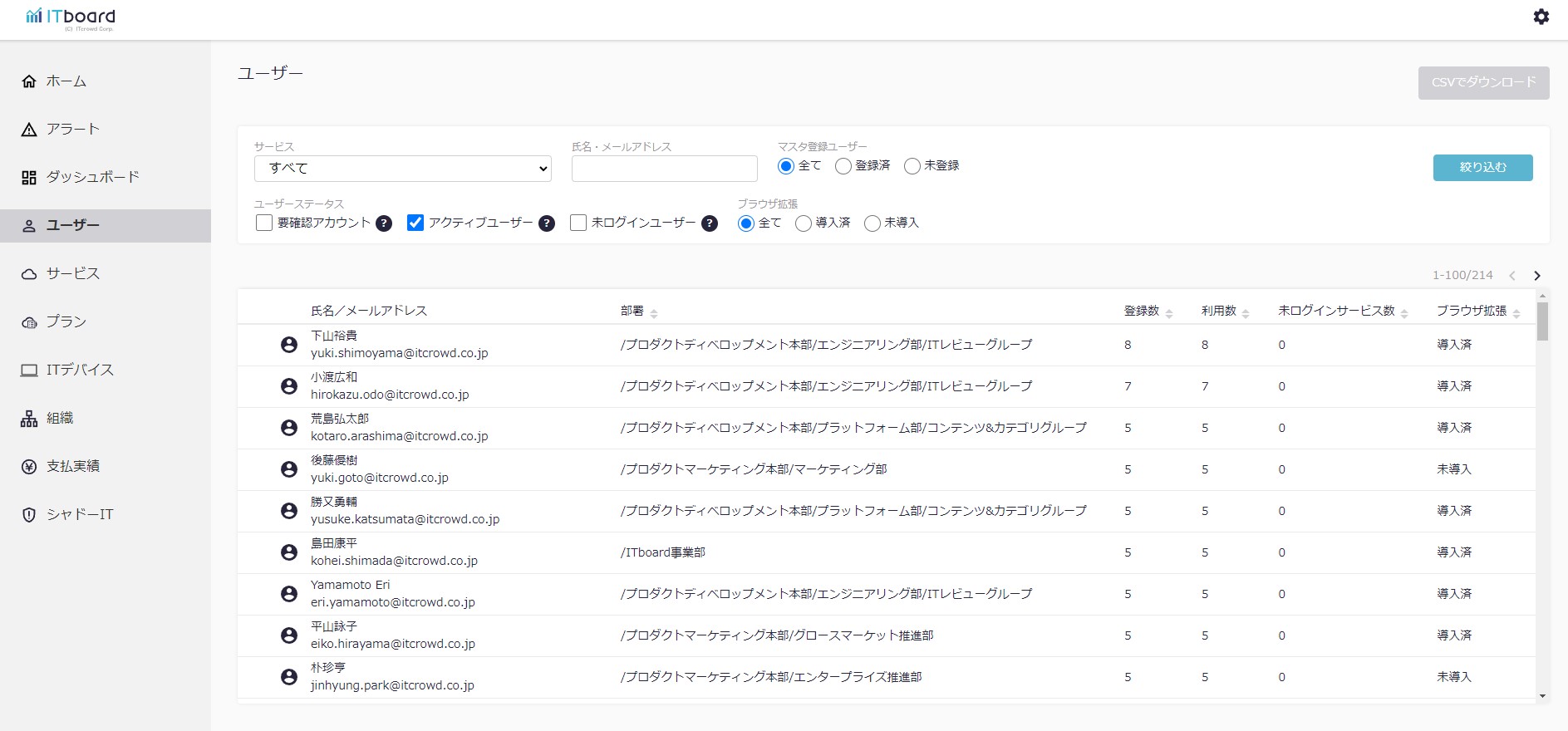Screen dimensions: 1568x731
Task: Open user yuki.shimoyama@itcrowd.co.jp
Action: coord(399,354)
